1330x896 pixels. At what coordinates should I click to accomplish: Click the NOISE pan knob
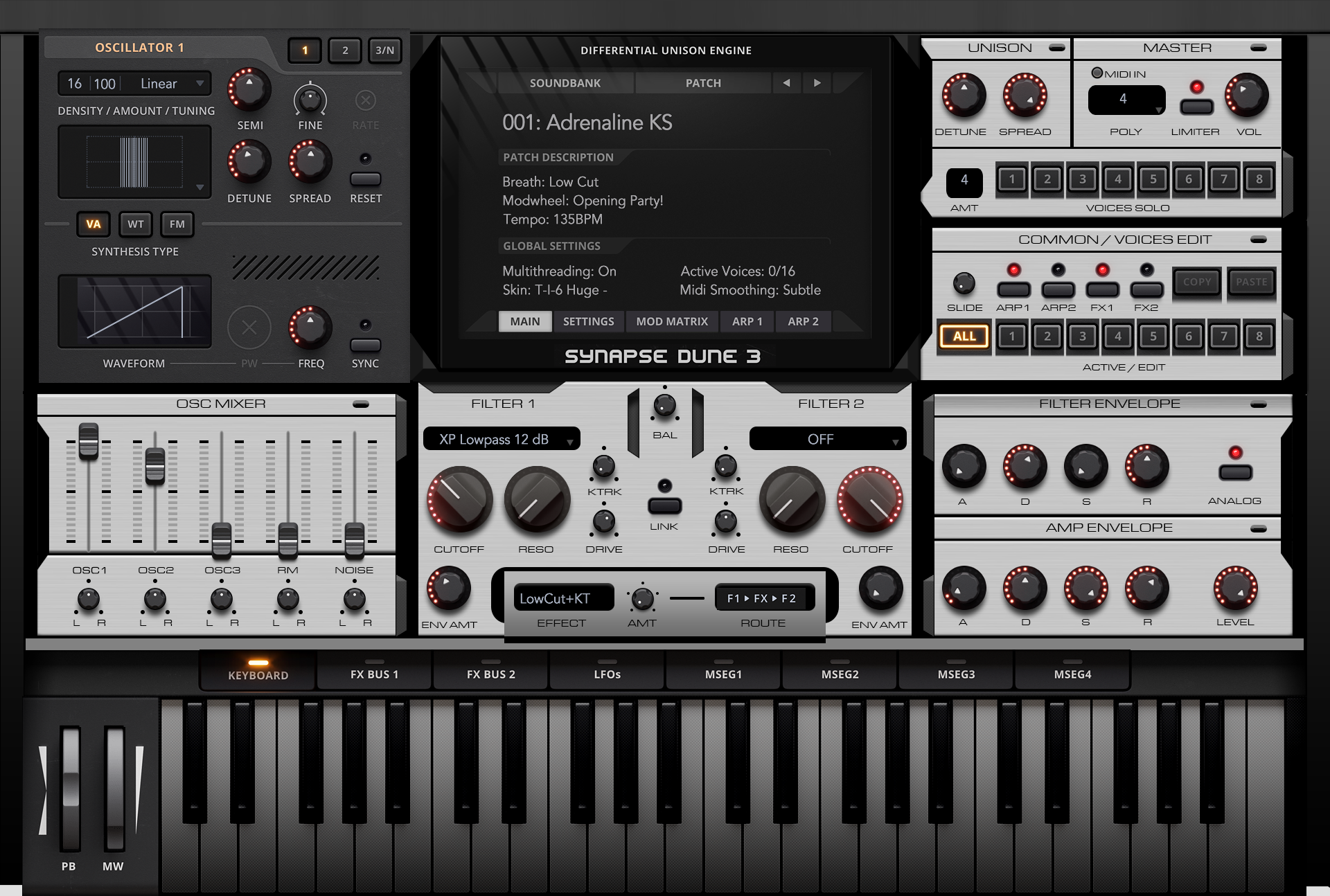pos(354,599)
